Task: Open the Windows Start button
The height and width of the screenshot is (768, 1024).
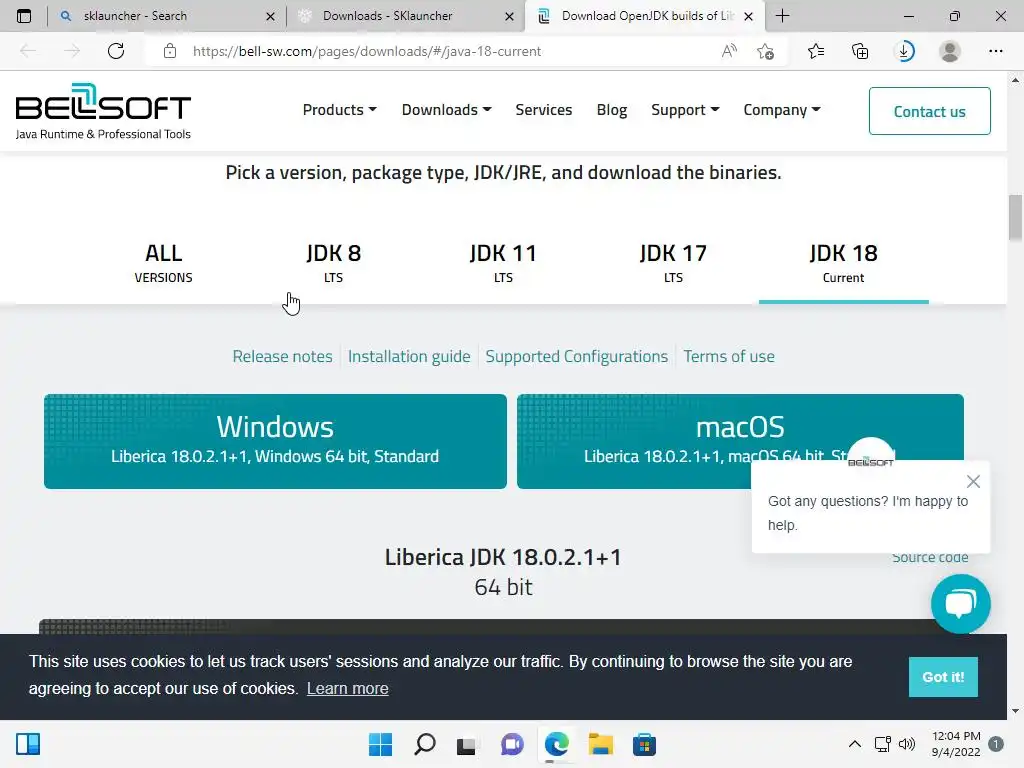Action: (380, 744)
